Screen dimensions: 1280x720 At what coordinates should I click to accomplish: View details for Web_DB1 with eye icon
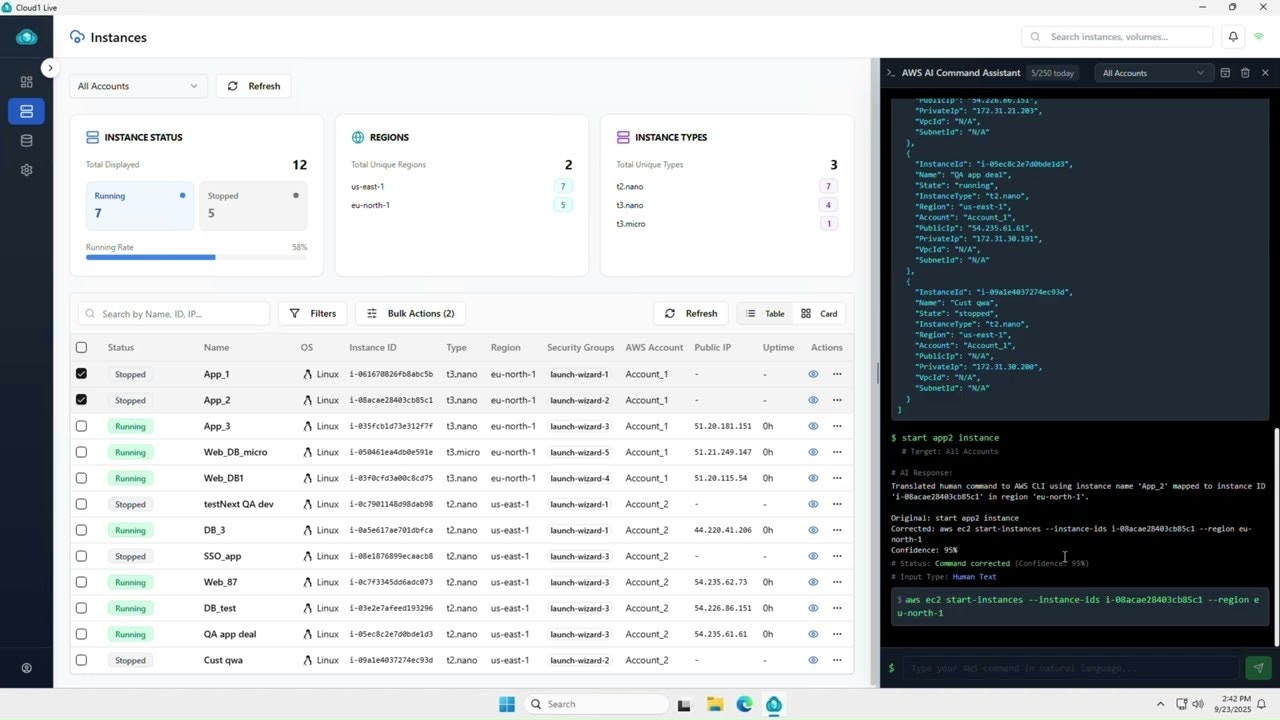point(813,478)
